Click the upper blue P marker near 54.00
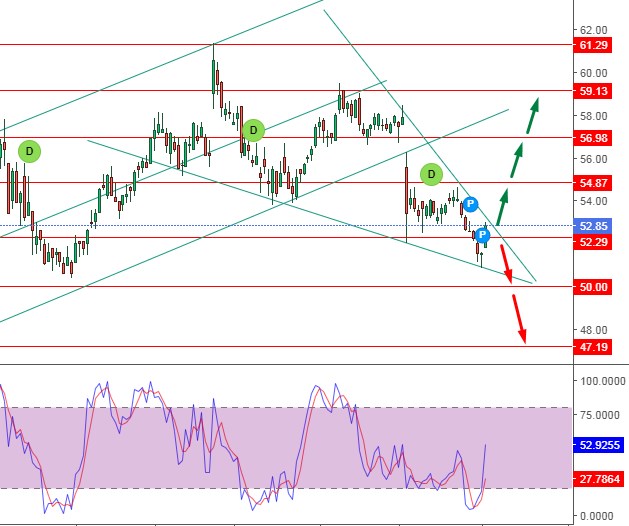This screenshot has width=629, height=526. pos(471,204)
